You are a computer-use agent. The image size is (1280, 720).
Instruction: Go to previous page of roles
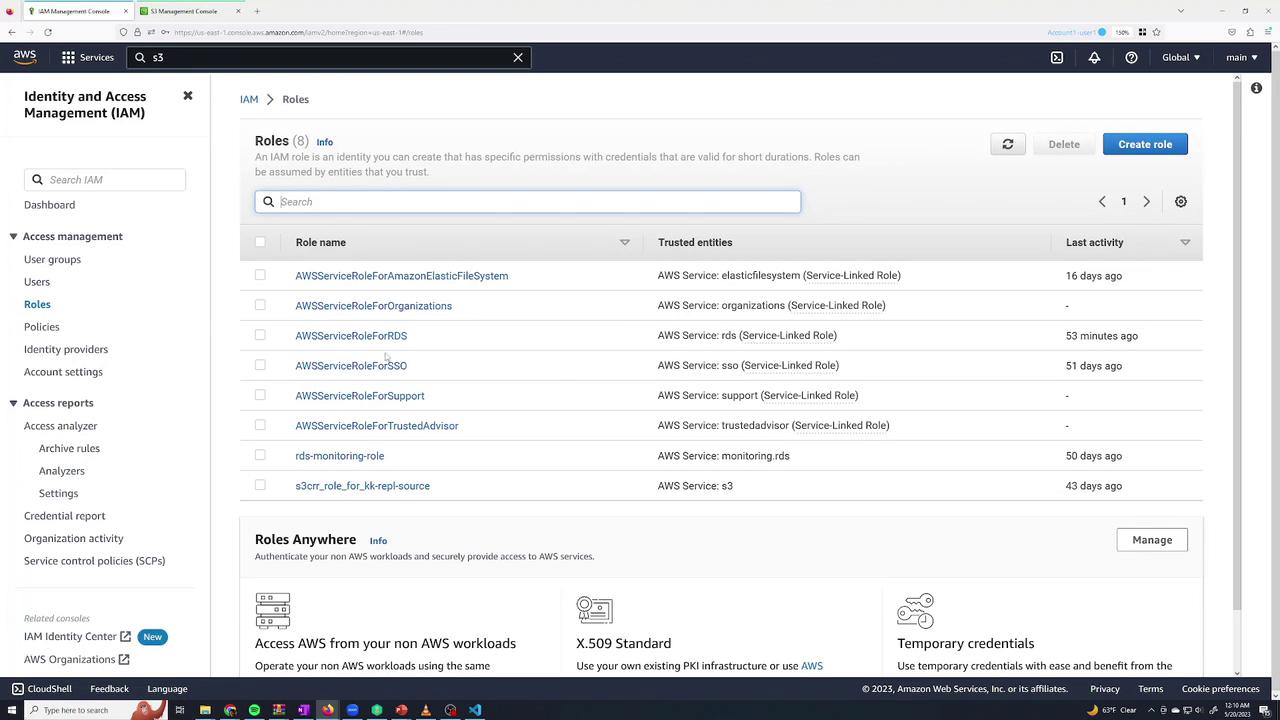pos(1102,201)
